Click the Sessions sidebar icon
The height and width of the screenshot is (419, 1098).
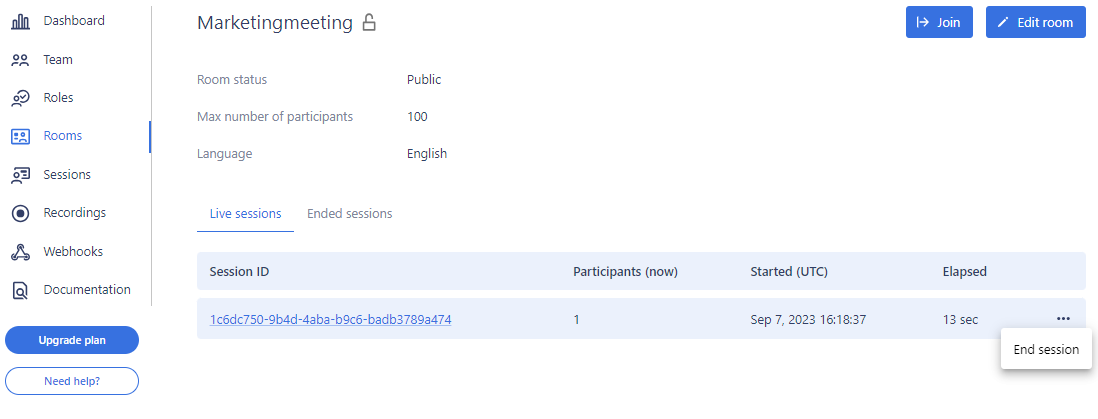pyautogui.click(x=20, y=175)
